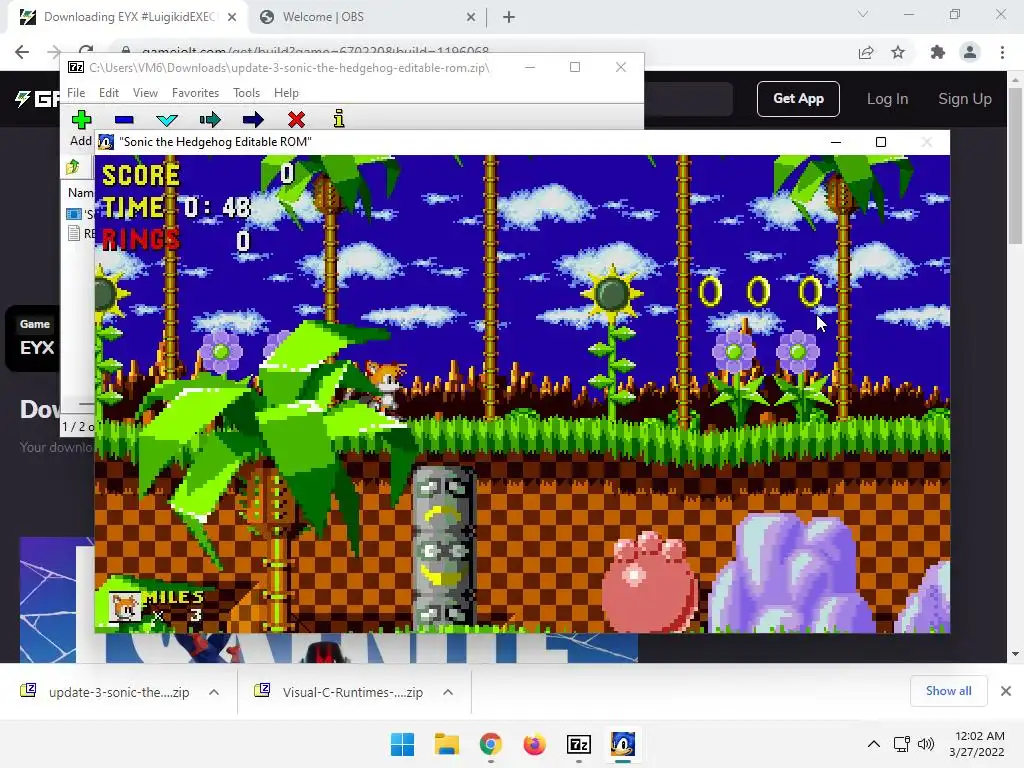The height and width of the screenshot is (768, 1024).
Task: Click the 7z icon in 7-Zip title bar
Action: click(76, 67)
